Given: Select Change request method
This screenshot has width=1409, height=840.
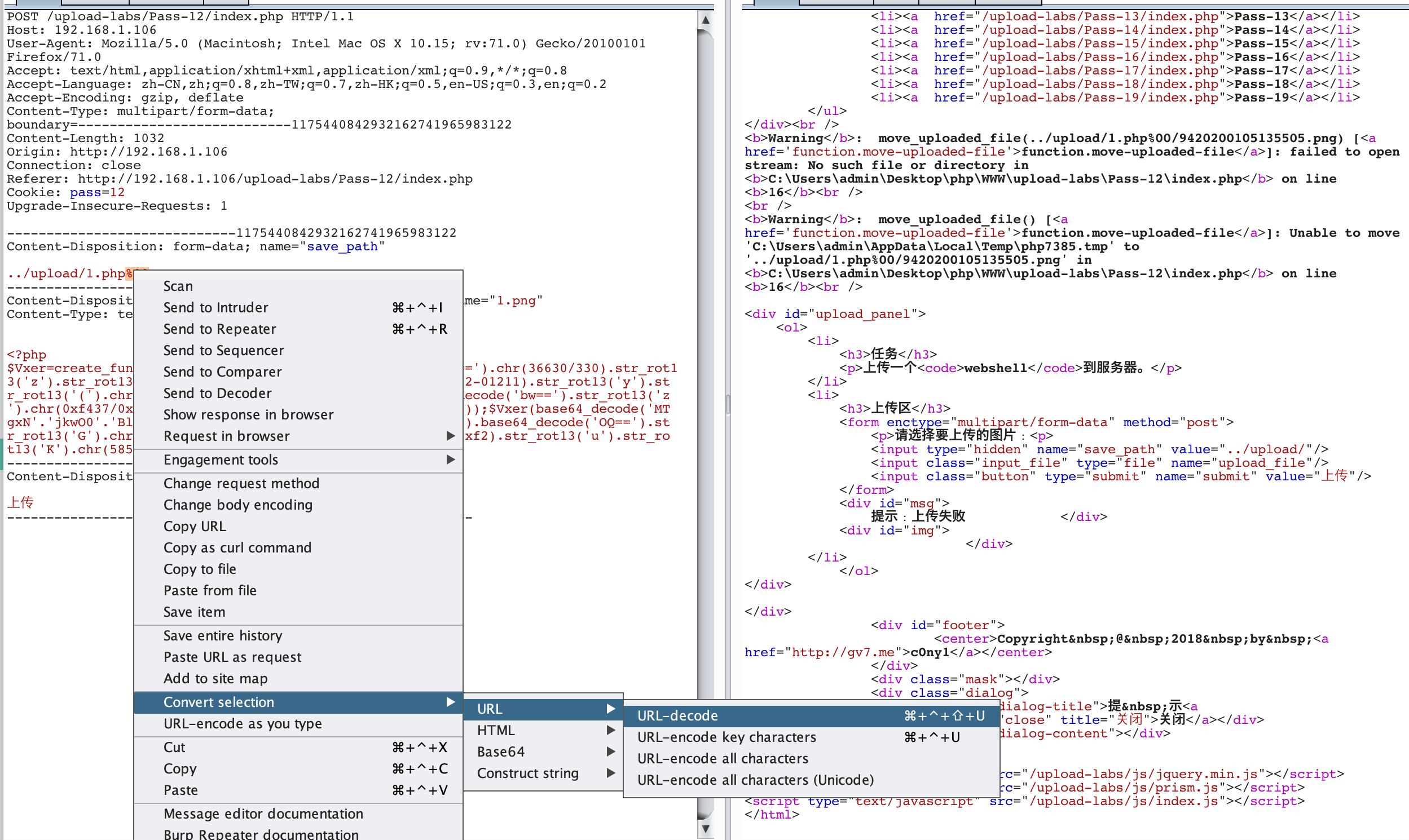Looking at the screenshot, I should 298,484.
